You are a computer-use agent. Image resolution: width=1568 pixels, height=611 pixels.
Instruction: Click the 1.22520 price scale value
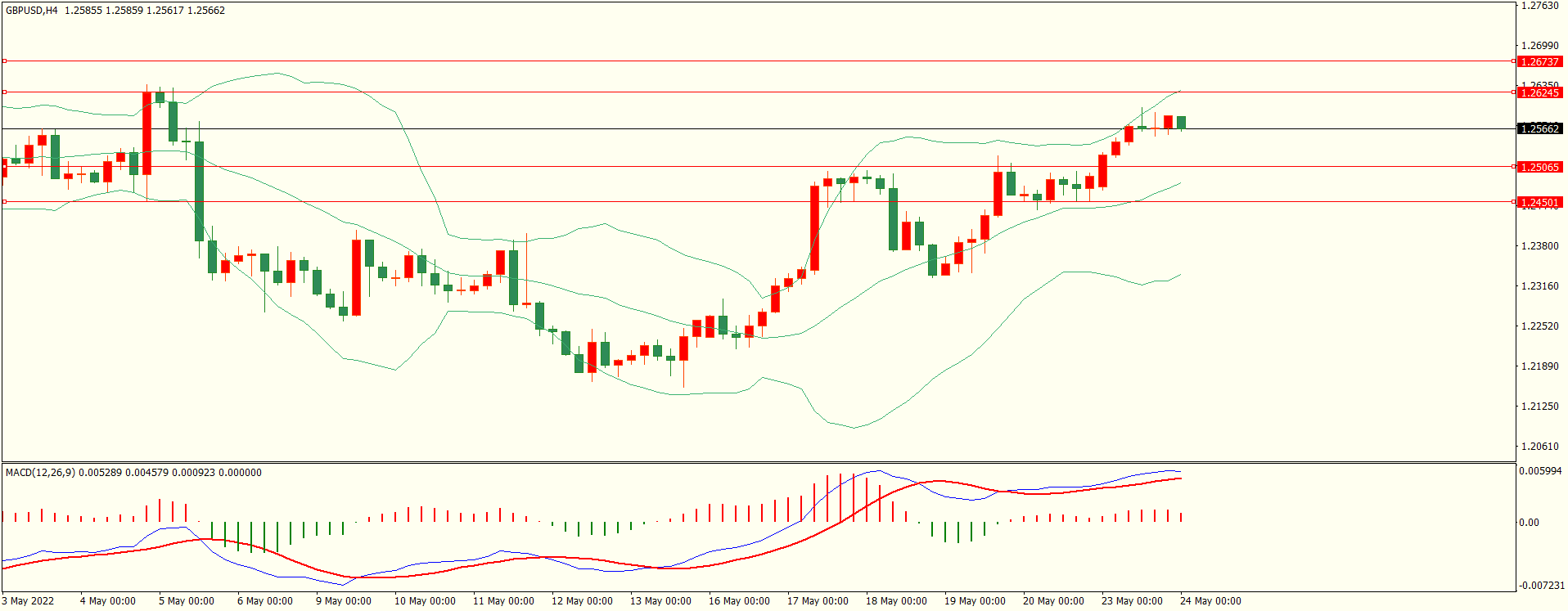[1539, 326]
